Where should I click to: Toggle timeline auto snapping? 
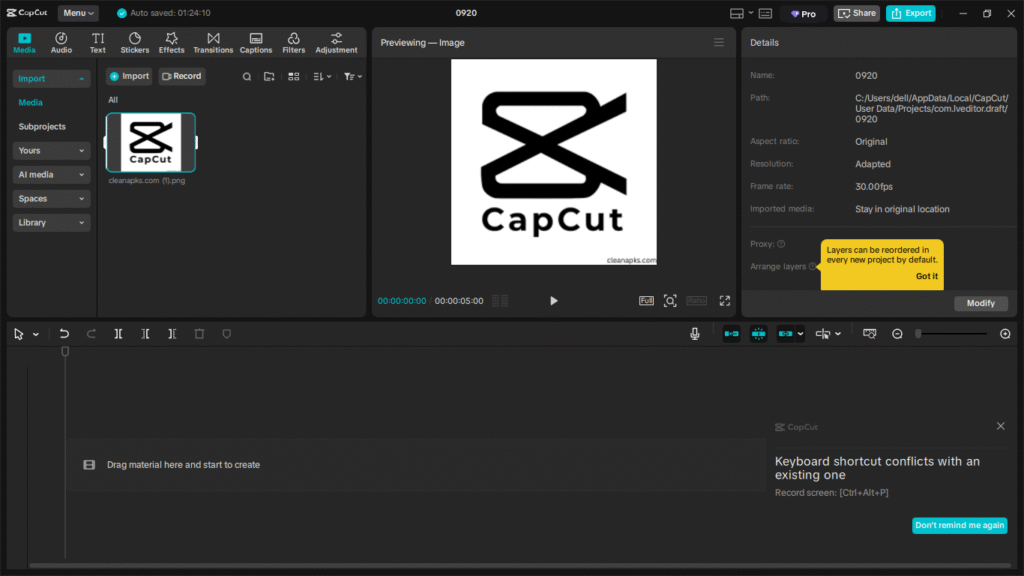pos(758,334)
